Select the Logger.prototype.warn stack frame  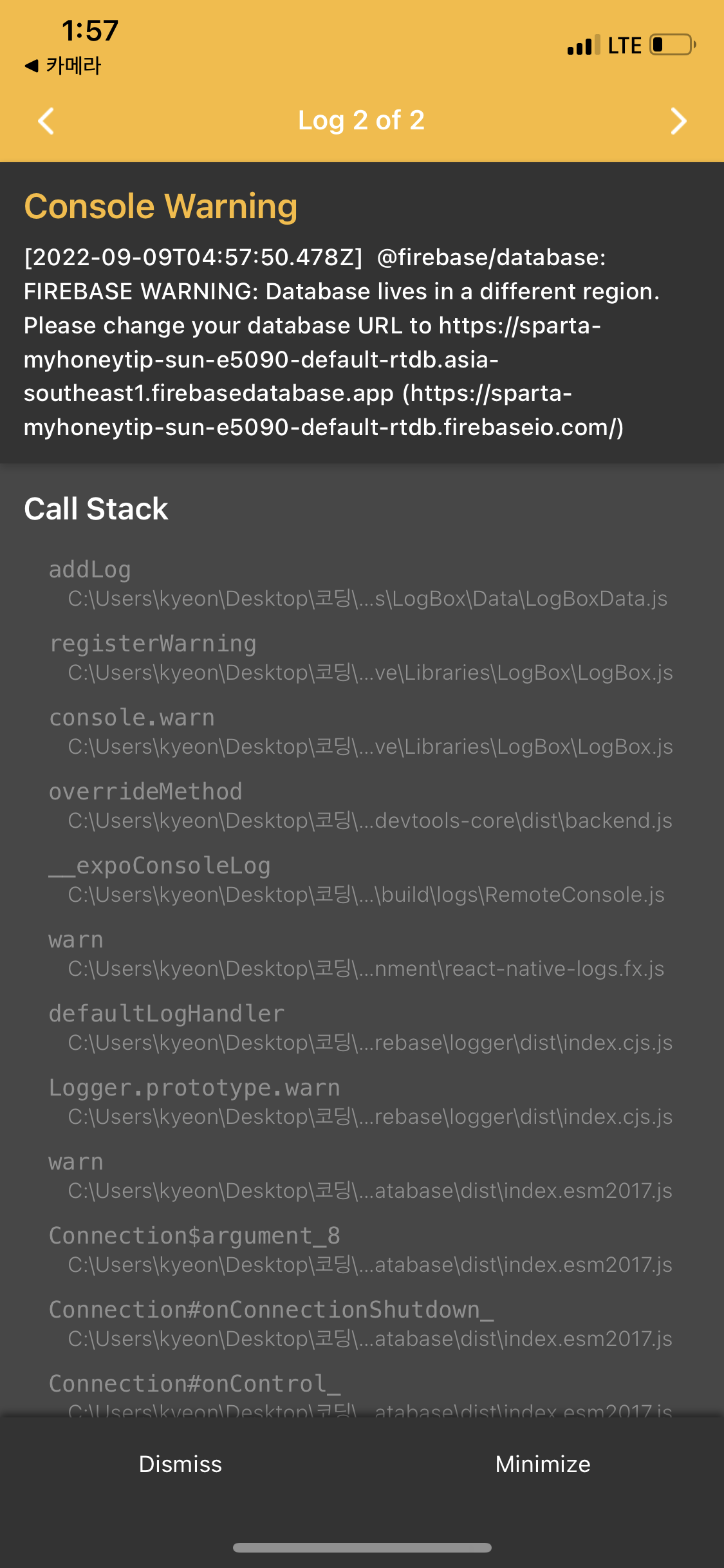pyautogui.click(x=360, y=1102)
